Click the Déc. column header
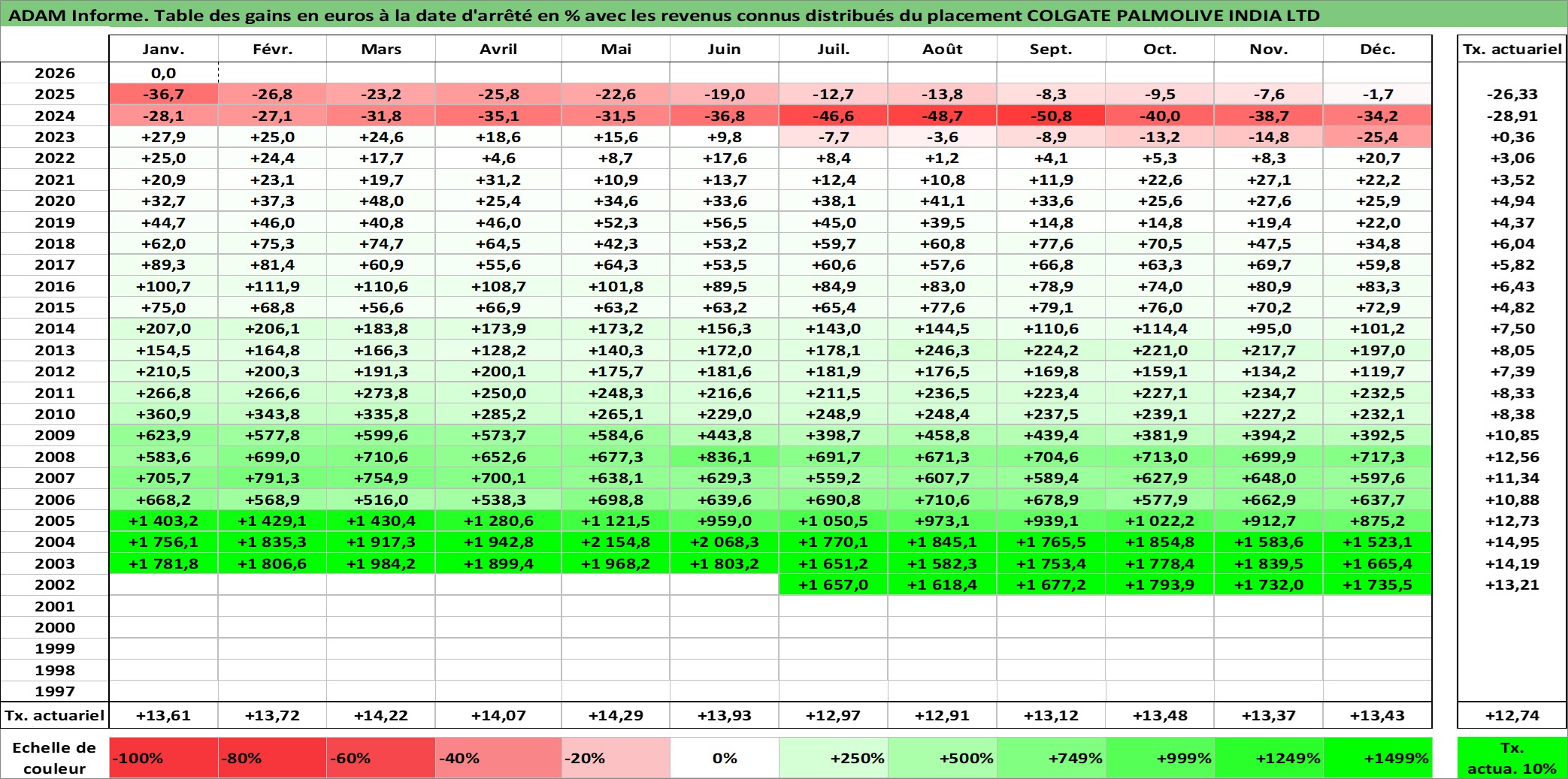 pos(1377,49)
